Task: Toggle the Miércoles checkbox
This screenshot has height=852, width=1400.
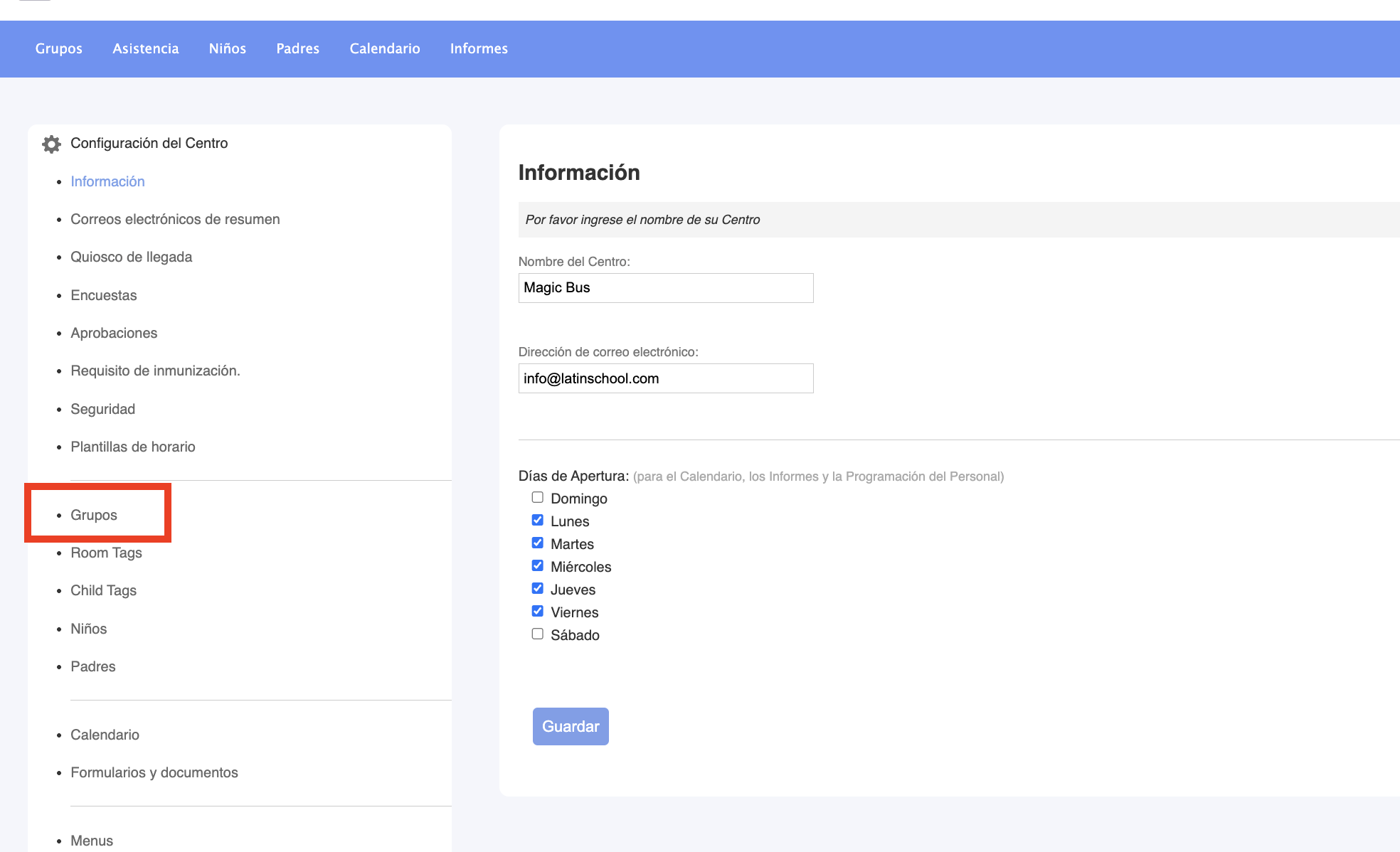Action: (538, 565)
